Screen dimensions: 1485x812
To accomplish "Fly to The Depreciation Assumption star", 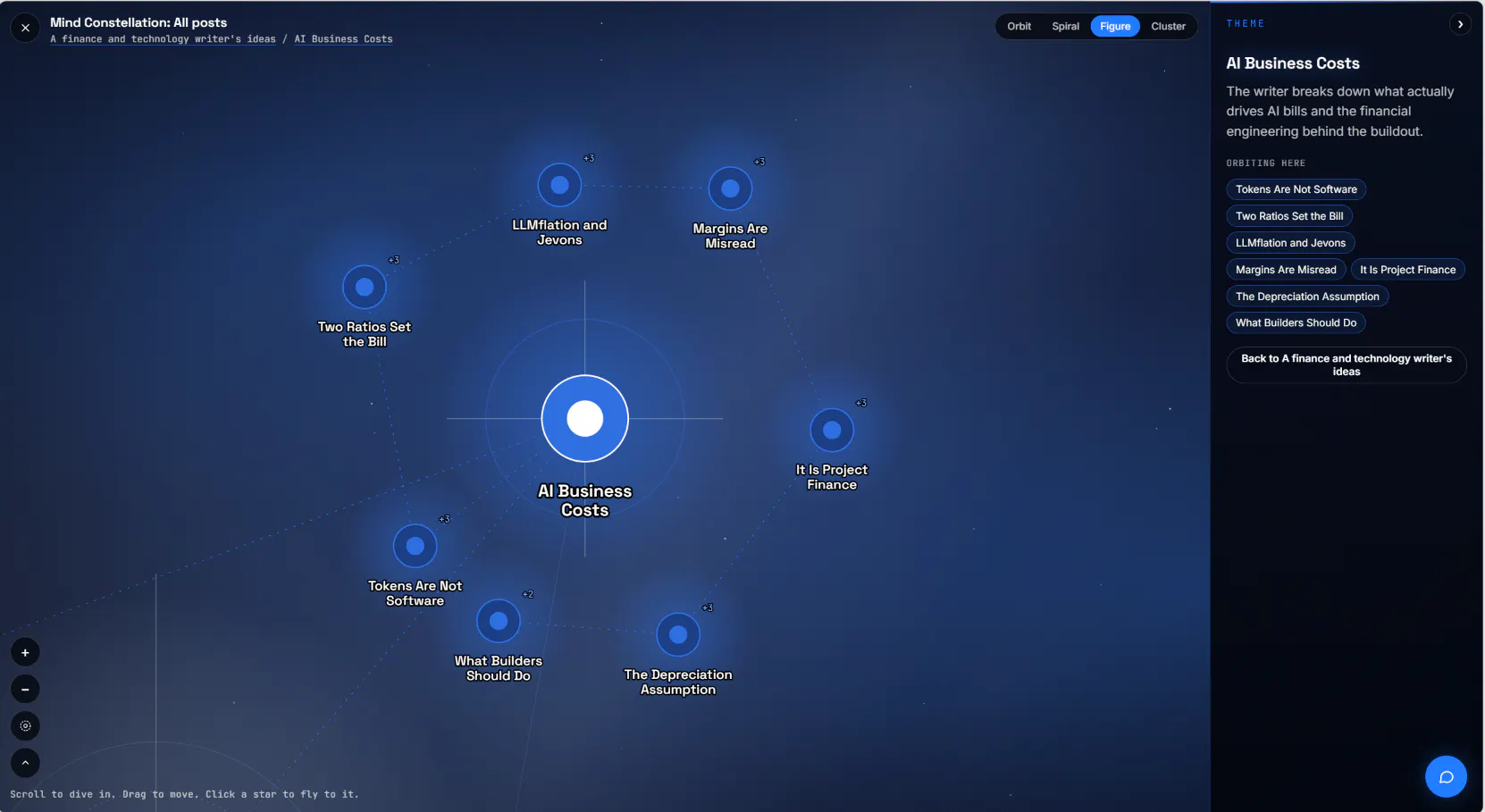I will (678, 634).
